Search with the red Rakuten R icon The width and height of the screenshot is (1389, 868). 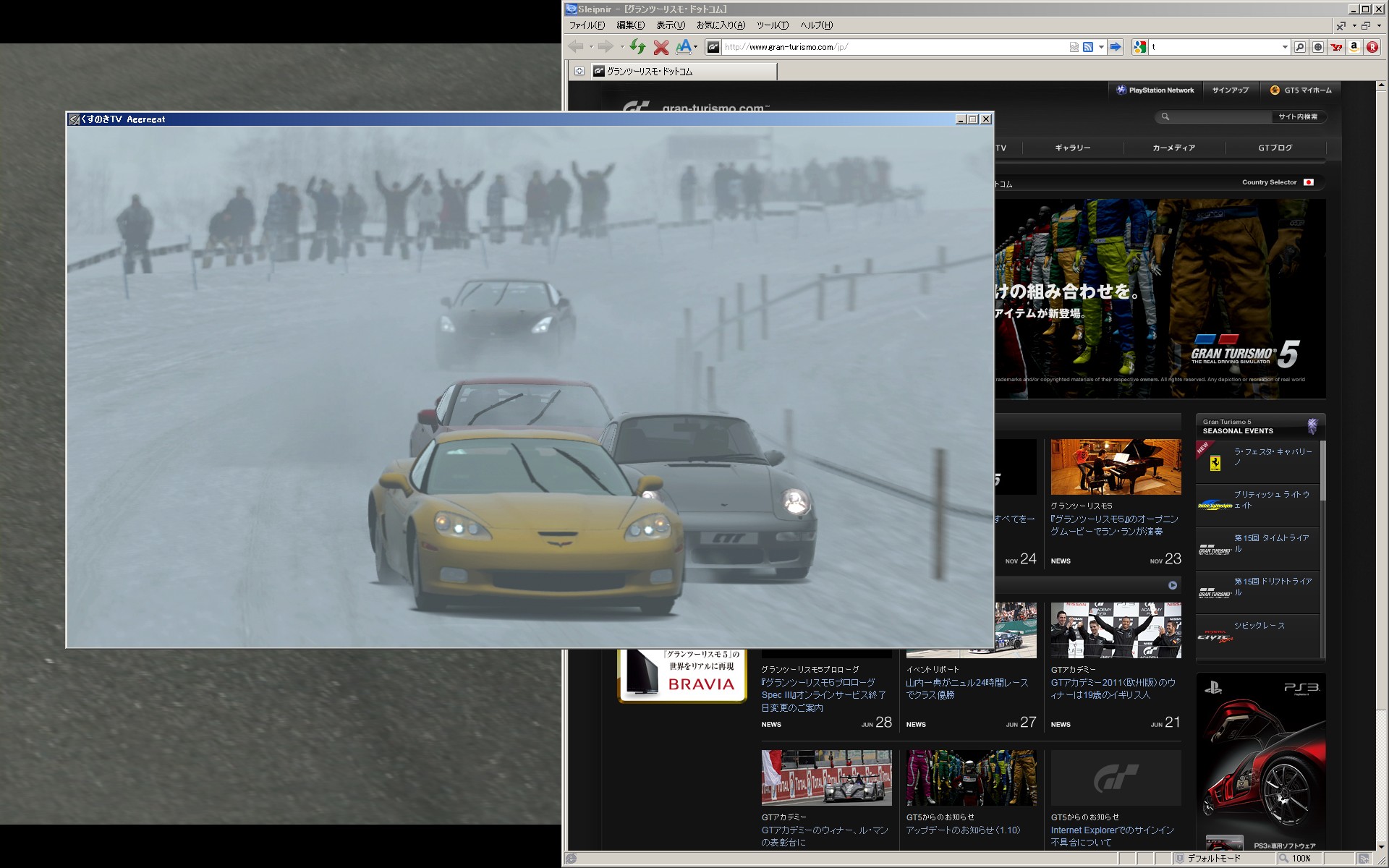(1372, 47)
